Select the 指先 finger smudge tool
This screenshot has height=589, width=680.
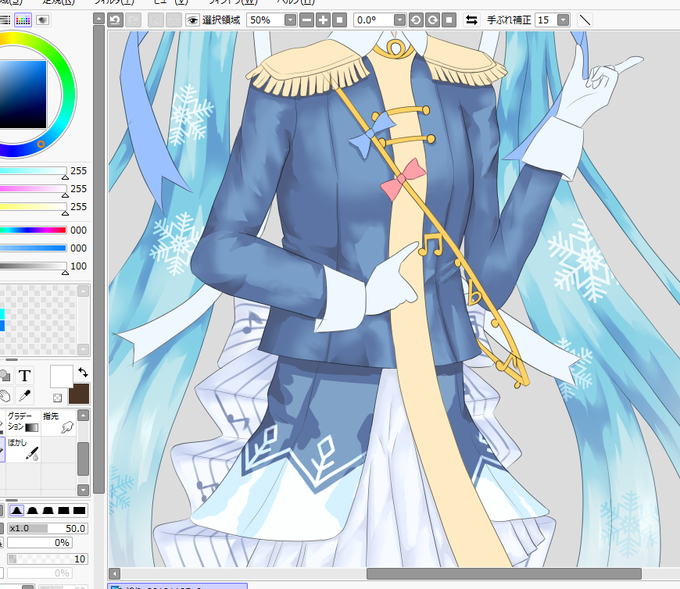[59, 422]
